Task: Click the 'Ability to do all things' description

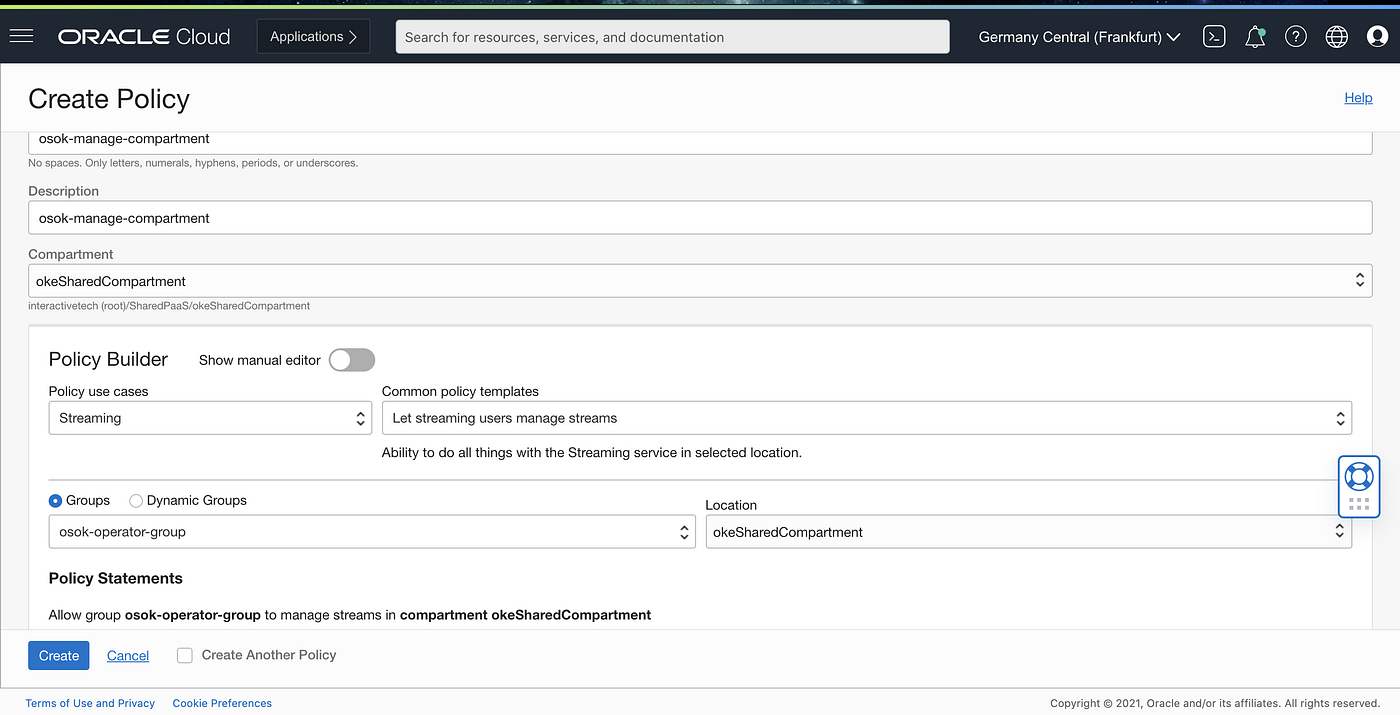Action: 592,452
